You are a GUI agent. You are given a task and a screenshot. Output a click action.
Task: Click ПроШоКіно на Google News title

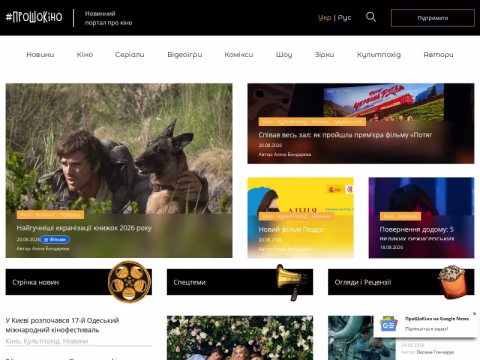[x=437, y=319]
